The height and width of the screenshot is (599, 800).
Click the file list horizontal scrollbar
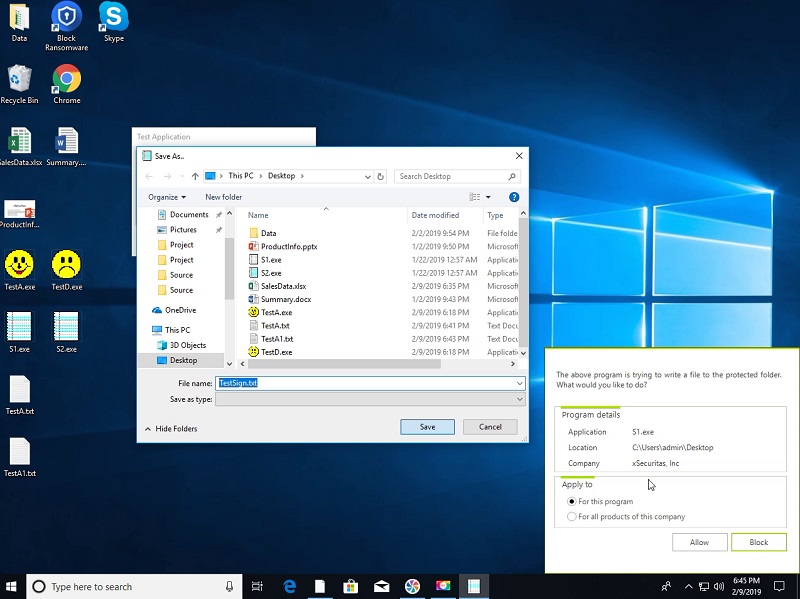(x=344, y=364)
